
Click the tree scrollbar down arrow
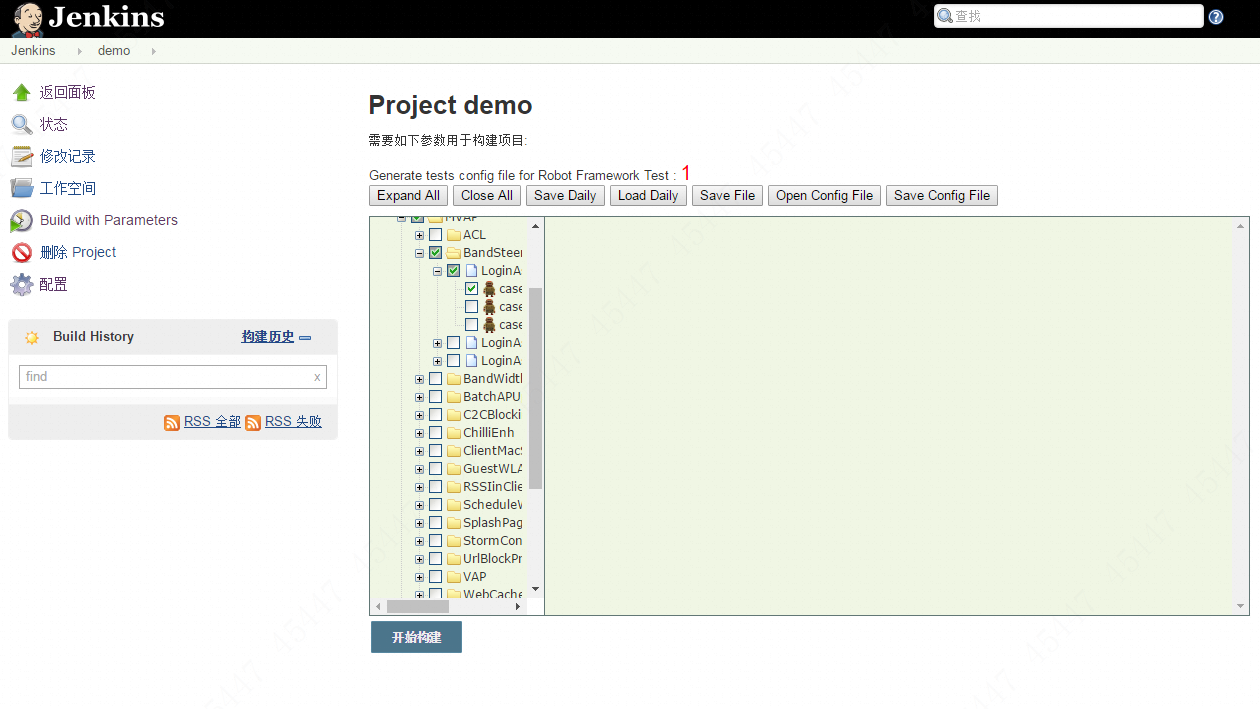click(535, 589)
